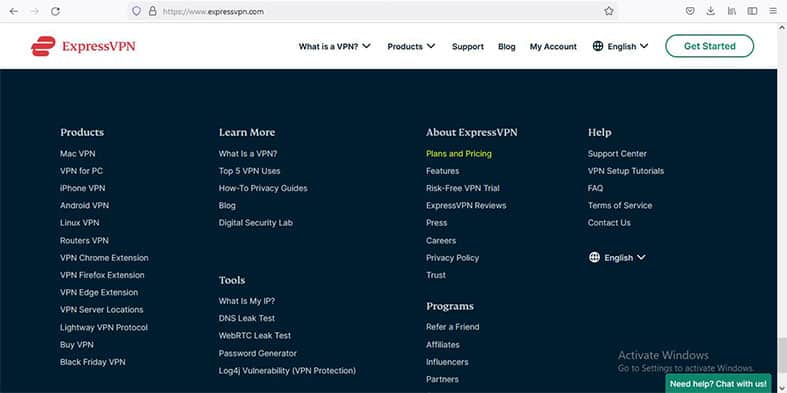
Task: Click the ExpressVPN logo
Action: click(83, 46)
